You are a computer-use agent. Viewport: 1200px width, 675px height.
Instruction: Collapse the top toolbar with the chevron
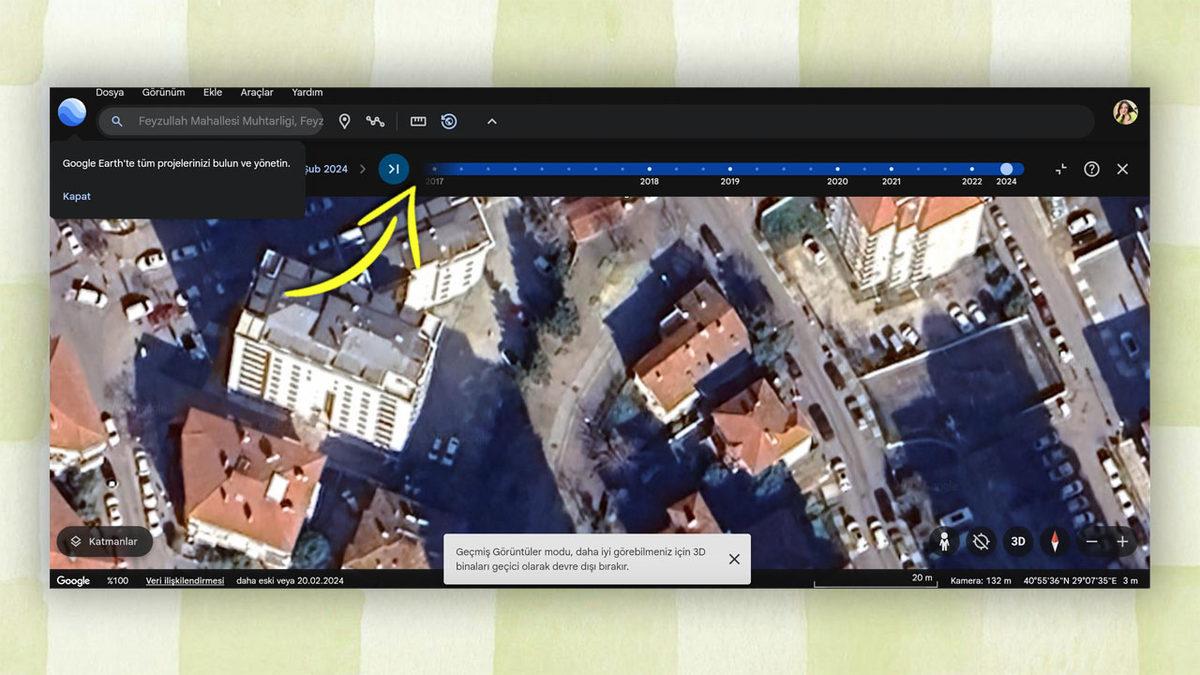(491, 121)
